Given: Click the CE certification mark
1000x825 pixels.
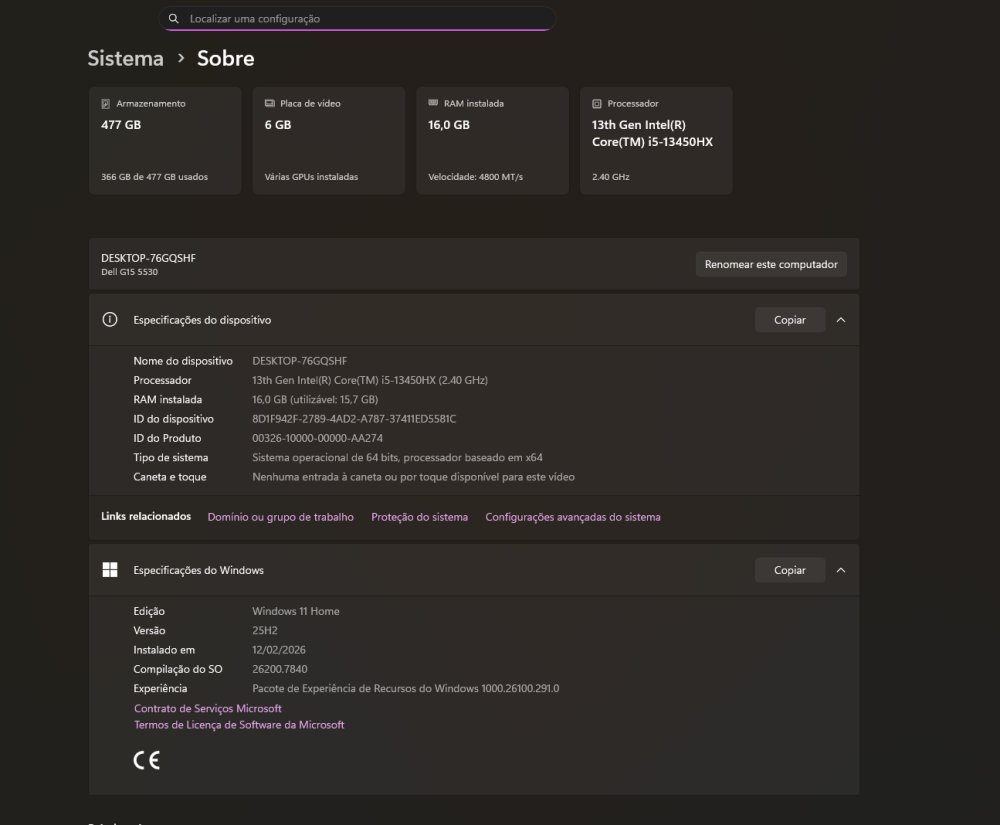Looking at the screenshot, I should click(x=146, y=760).
